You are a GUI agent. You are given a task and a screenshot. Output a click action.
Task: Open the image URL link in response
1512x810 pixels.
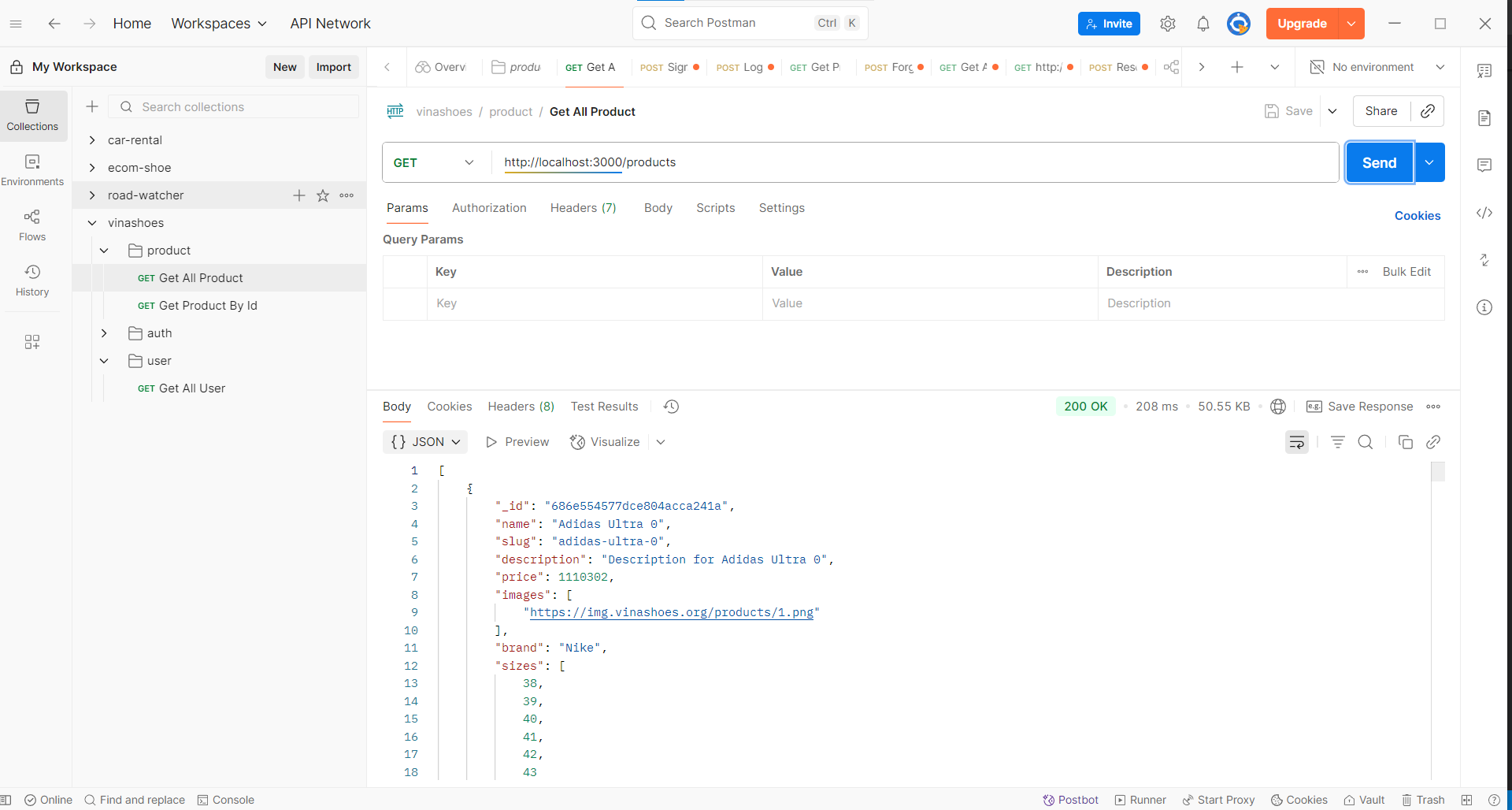671,612
